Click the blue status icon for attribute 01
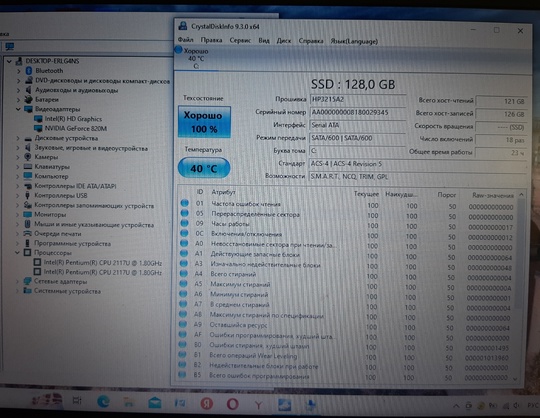The image size is (540, 418). (185, 203)
